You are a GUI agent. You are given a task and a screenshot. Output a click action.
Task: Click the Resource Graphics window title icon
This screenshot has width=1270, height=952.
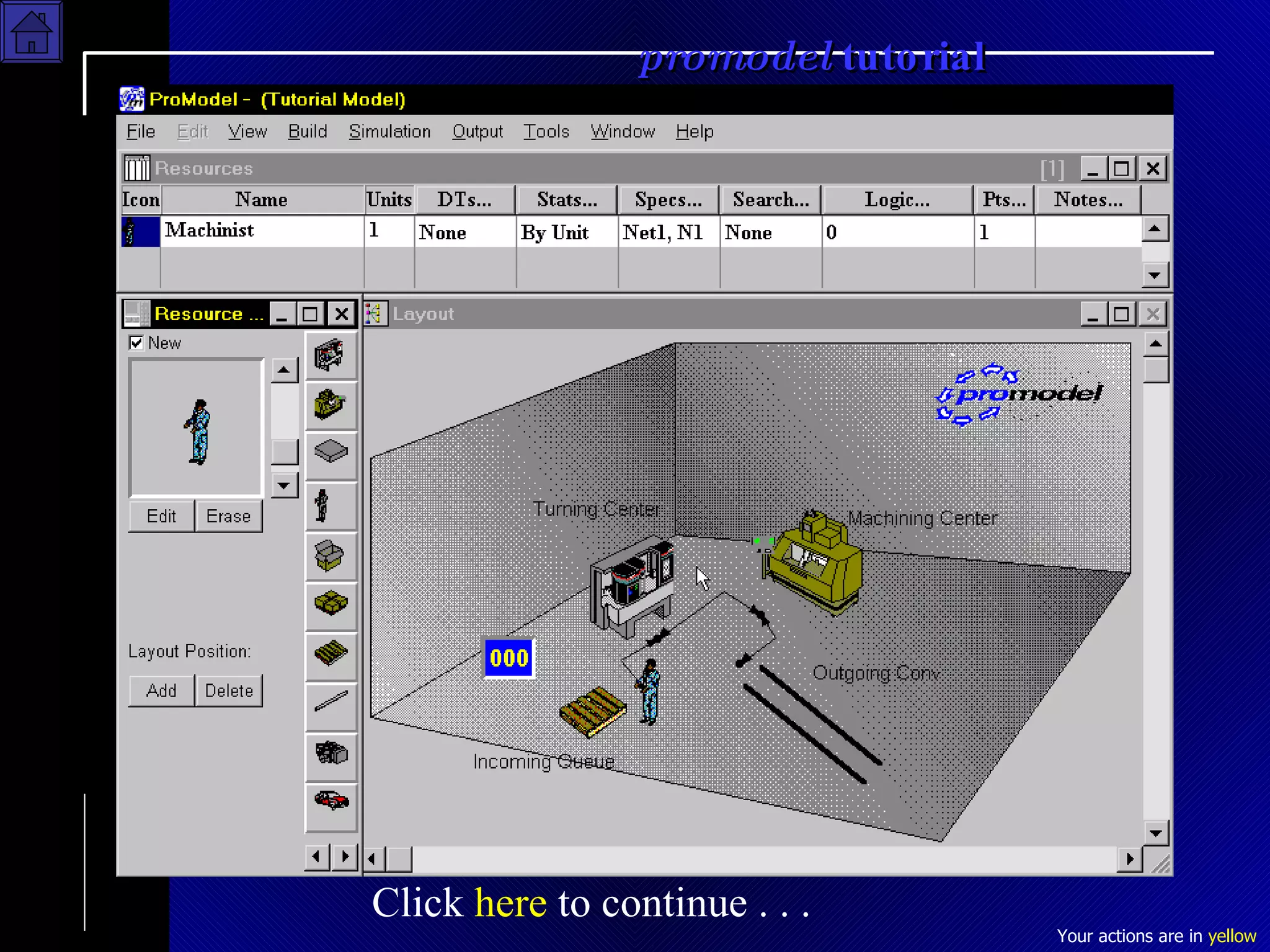(136, 314)
